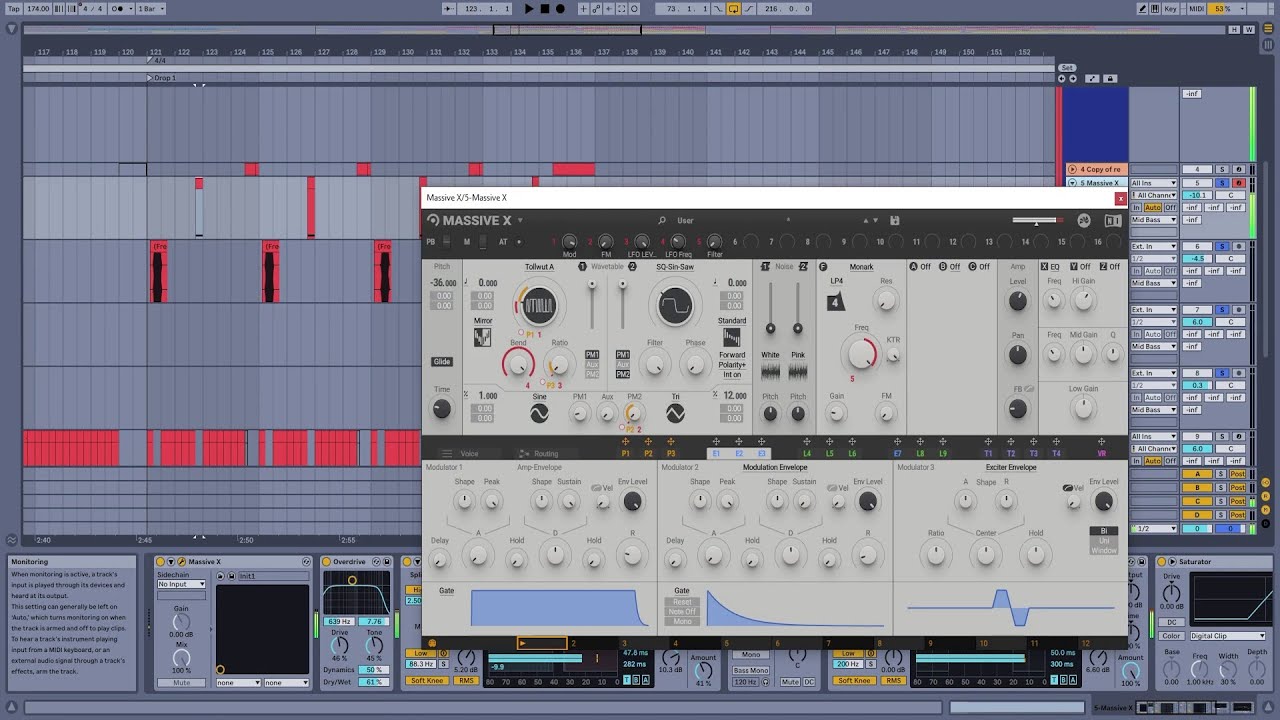This screenshot has width=1280, height=720.
Task: Toggle Massive X device on/off in Ableton rack
Action: click(x=160, y=562)
